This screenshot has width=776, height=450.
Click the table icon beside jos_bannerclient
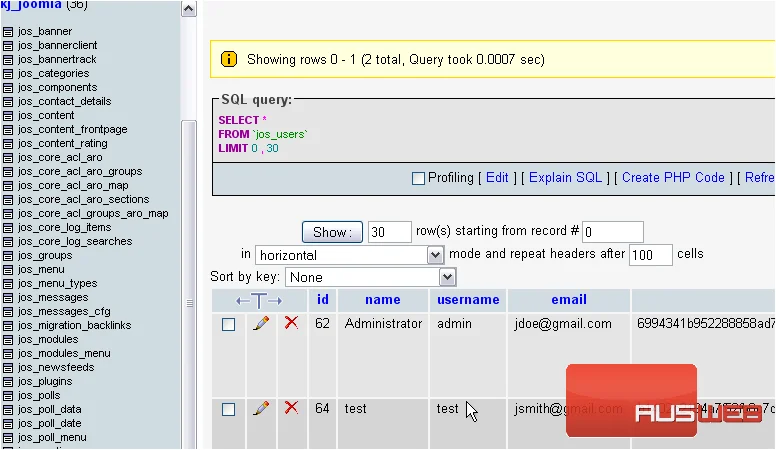[8, 46]
